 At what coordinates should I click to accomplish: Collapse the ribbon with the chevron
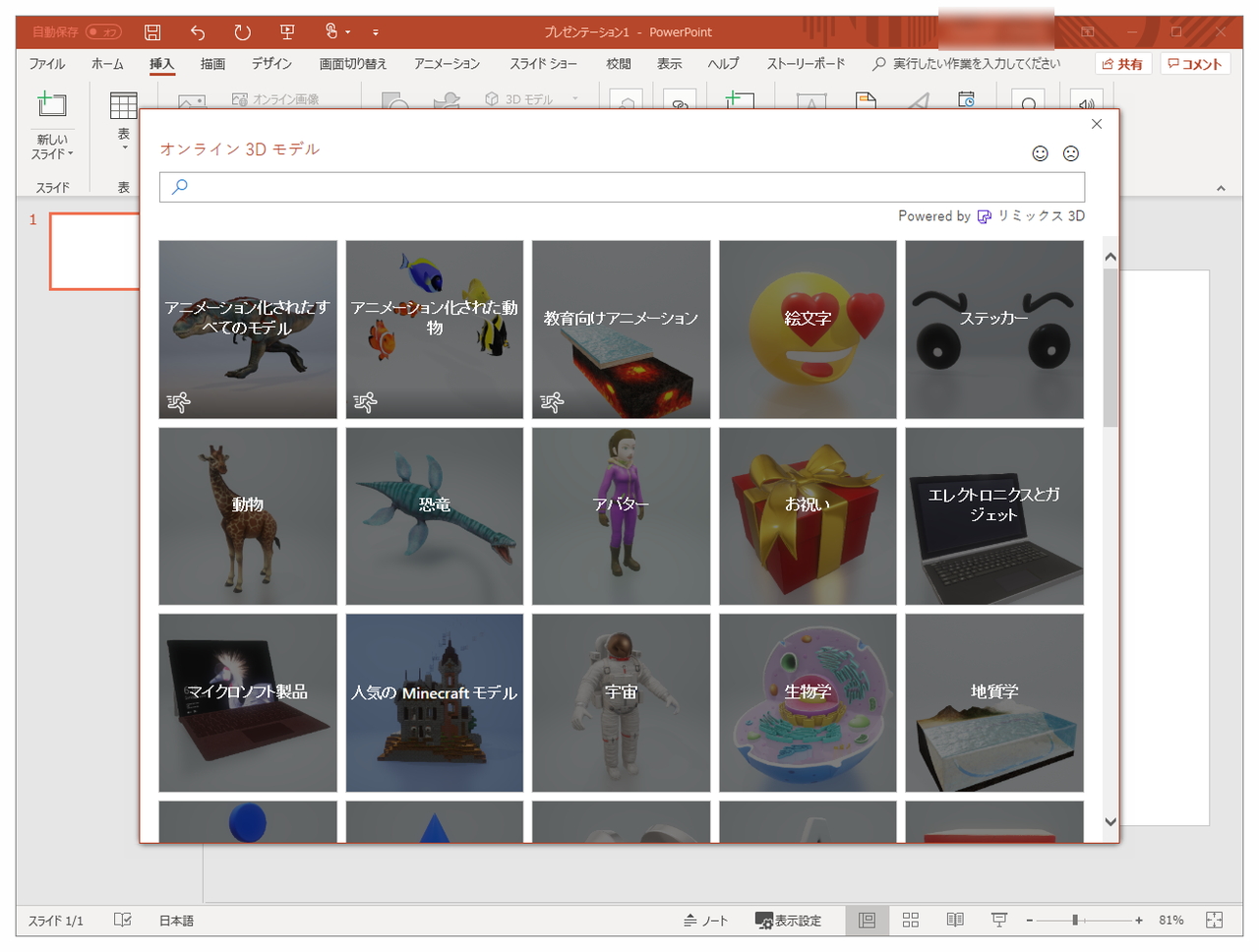[1221, 188]
